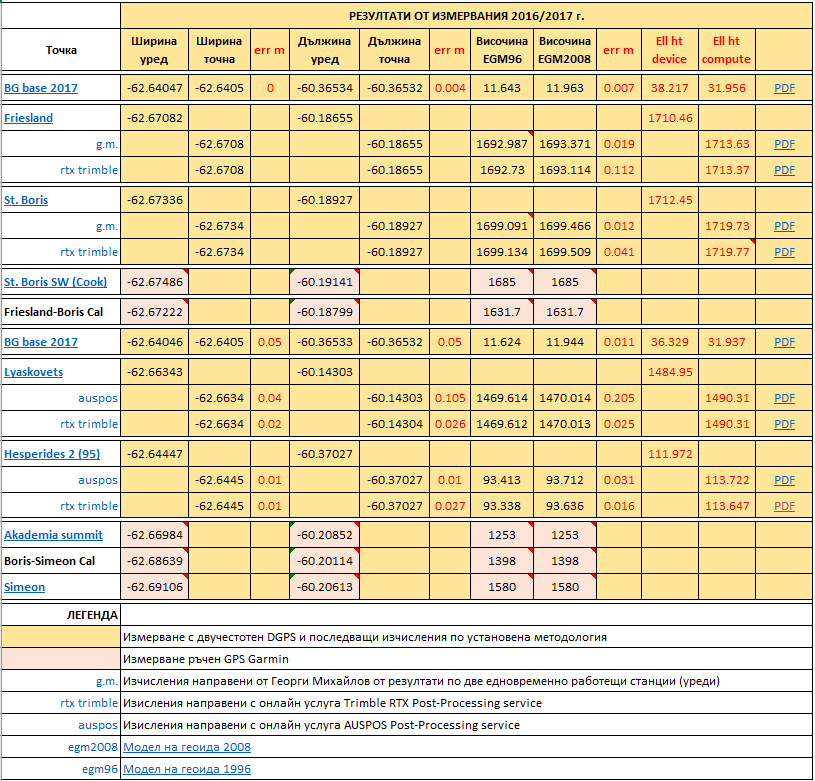Open the St. Boris point link
Screen dimensions: 815x781
(26, 200)
